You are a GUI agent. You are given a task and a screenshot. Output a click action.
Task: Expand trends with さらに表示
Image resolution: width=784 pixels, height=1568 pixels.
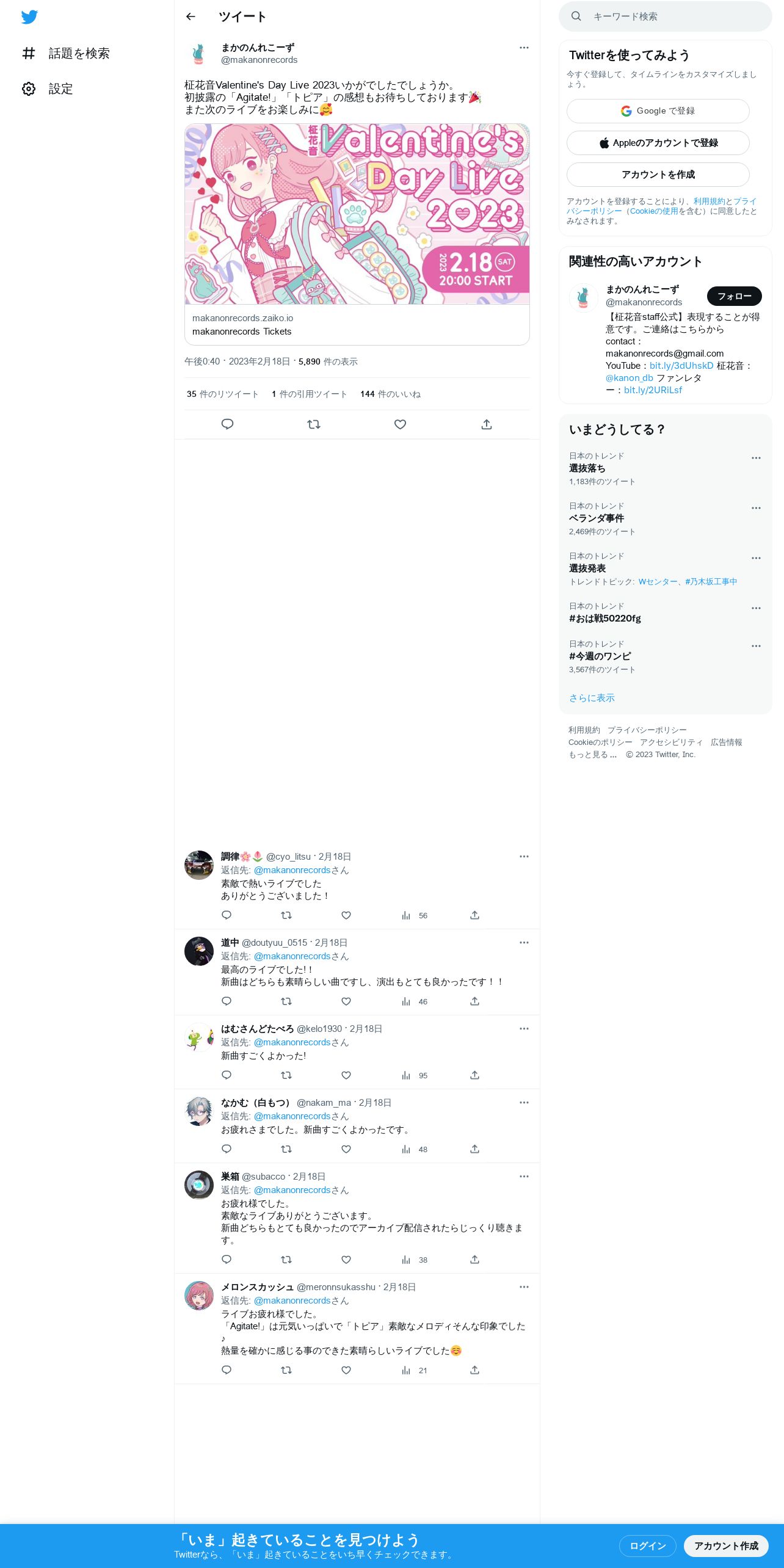point(592,698)
